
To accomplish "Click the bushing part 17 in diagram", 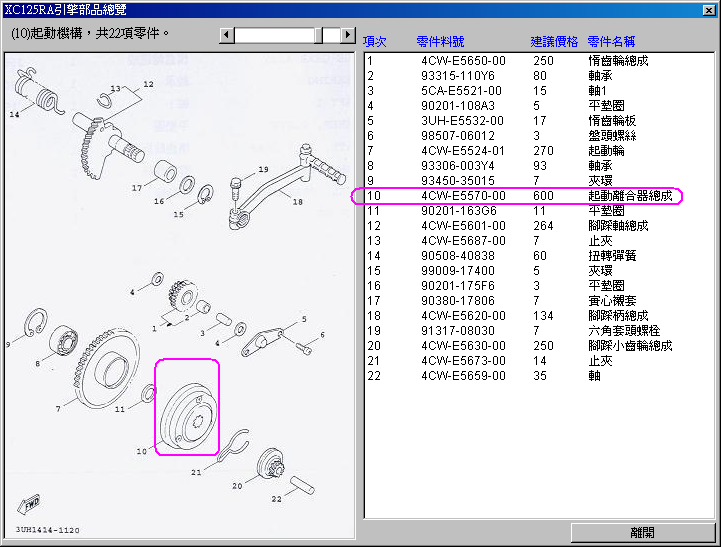I will point(165,171).
